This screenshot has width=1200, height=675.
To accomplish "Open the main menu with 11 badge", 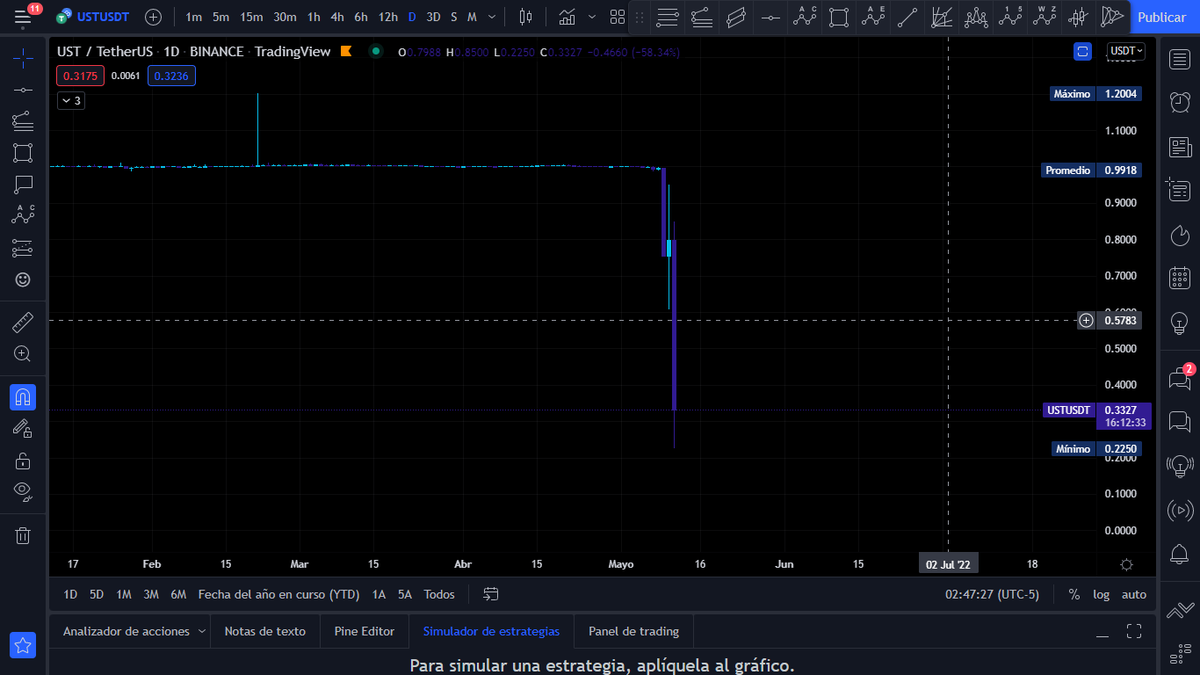I will point(23,16).
